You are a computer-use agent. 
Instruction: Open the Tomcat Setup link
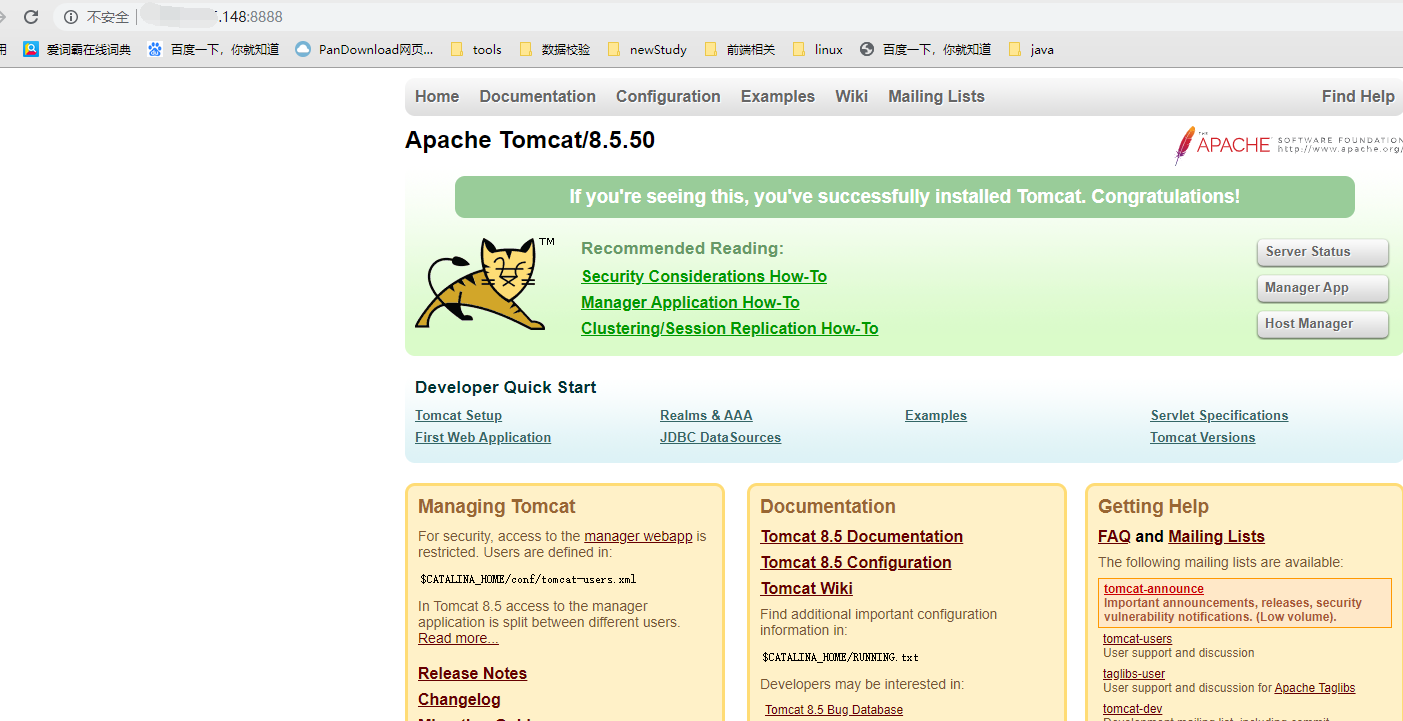[458, 416]
